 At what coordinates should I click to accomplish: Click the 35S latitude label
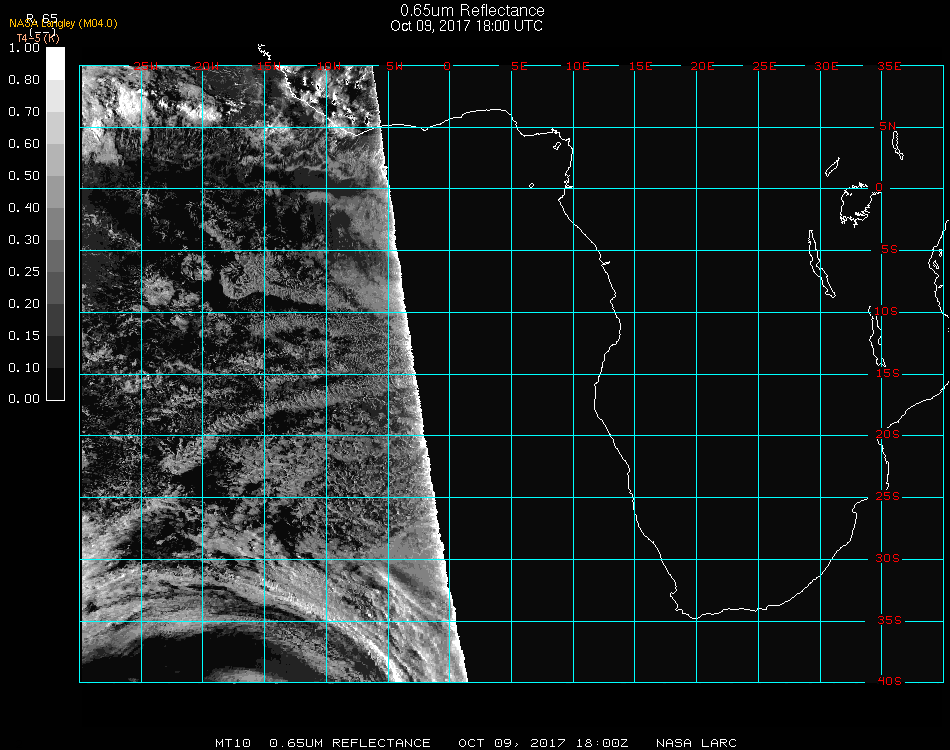pos(890,620)
